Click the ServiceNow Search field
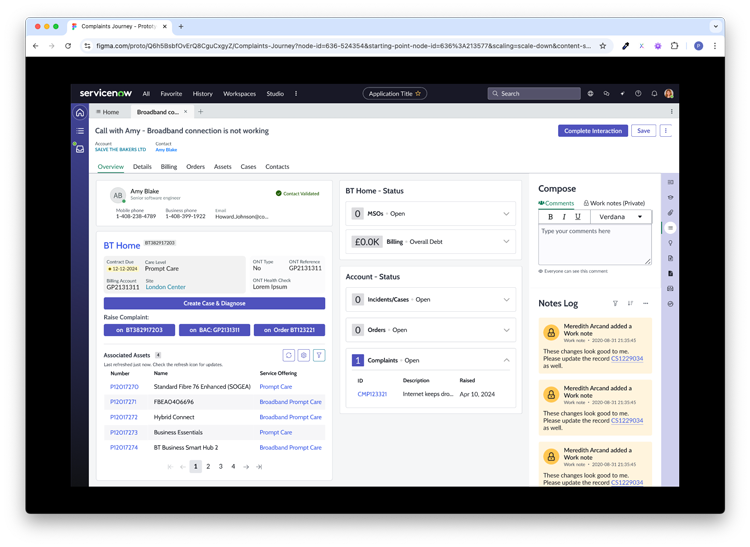Viewport: 750px width, 547px height. point(534,94)
